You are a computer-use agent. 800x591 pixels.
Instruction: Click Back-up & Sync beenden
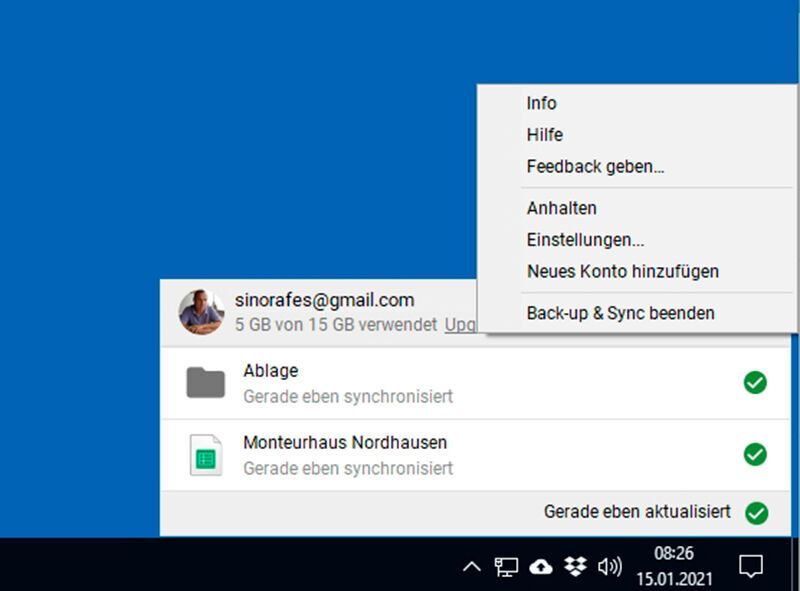620,313
